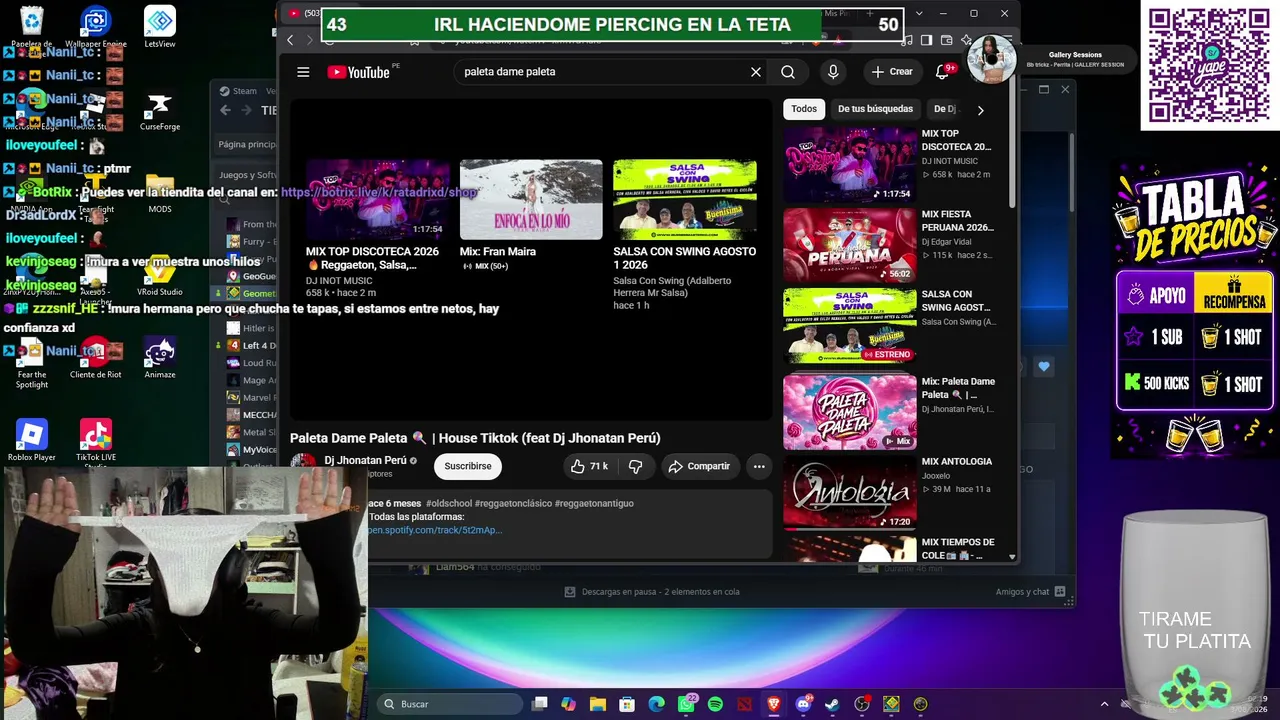The width and height of the screenshot is (1280, 720).
Task: Open more actions menu under video
Action: coord(759,466)
